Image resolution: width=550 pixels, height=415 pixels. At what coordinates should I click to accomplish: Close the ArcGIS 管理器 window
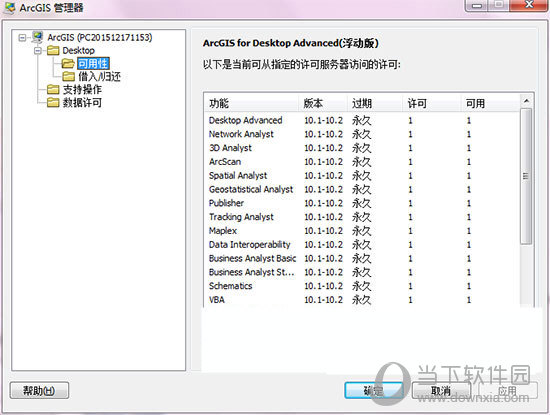click(x=529, y=5)
